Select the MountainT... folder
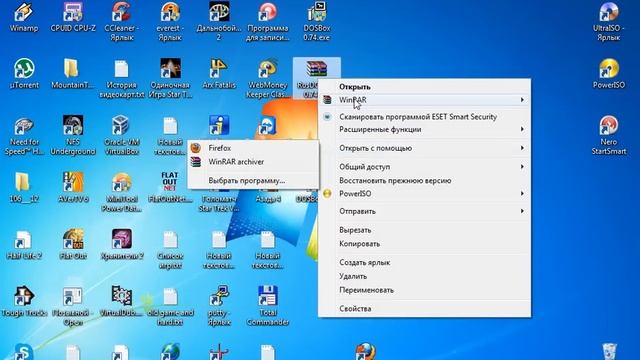The width and height of the screenshot is (640, 360). (x=72, y=74)
